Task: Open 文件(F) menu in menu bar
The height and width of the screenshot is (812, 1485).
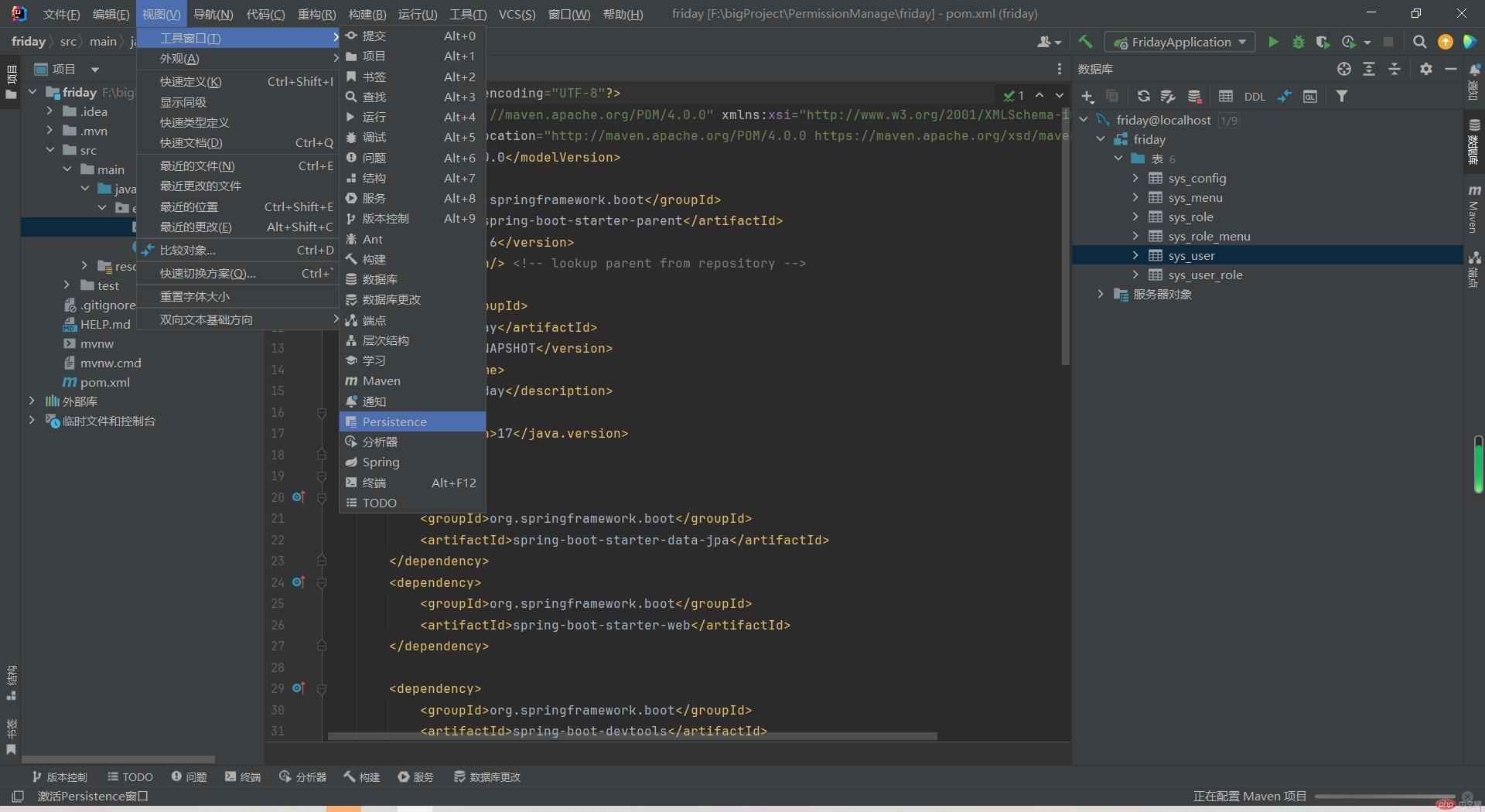Action: 61,14
